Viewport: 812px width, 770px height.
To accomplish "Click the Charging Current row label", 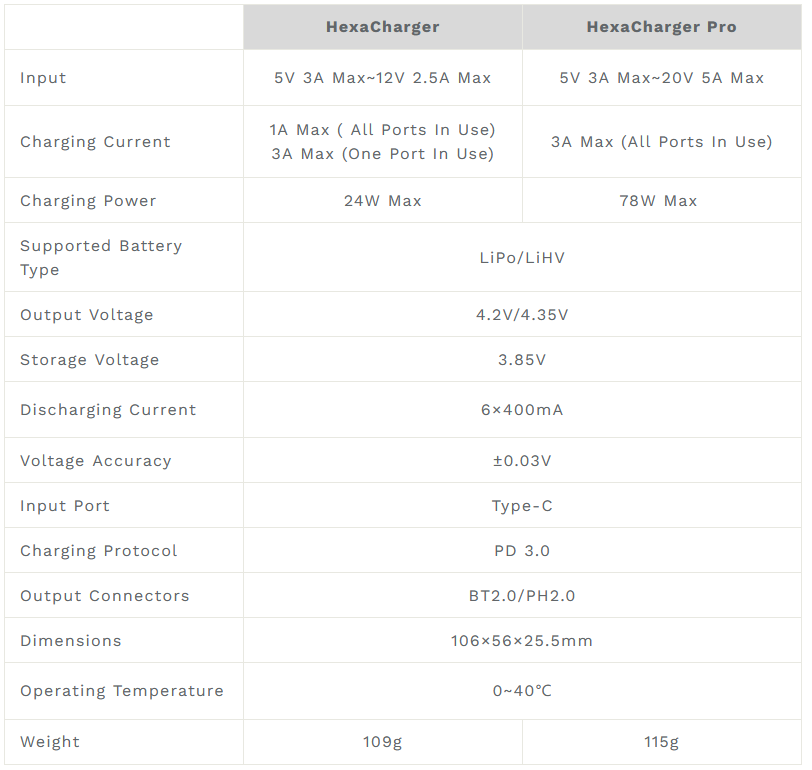I will click(x=95, y=142).
